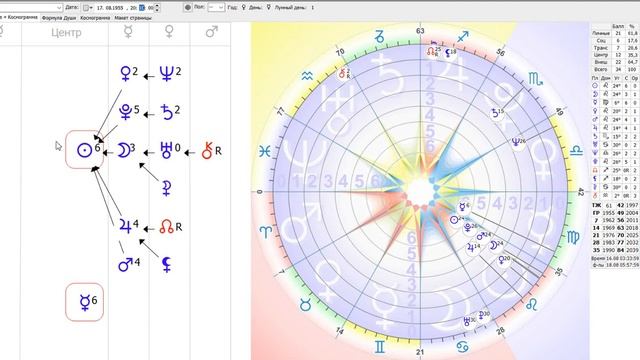This screenshot has height=360, width=640.
Task: Select the Mars glyph marked 4 in the formula
Action: pyautogui.click(x=125, y=264)
